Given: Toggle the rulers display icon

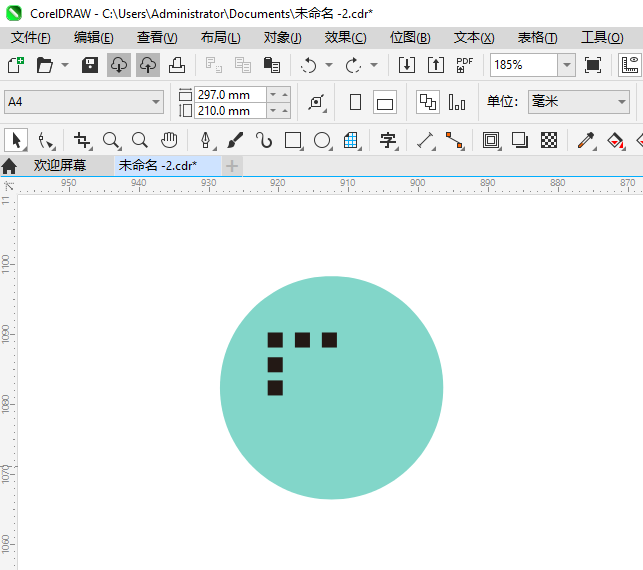Looking at the screenshot, I should (630, 65).
